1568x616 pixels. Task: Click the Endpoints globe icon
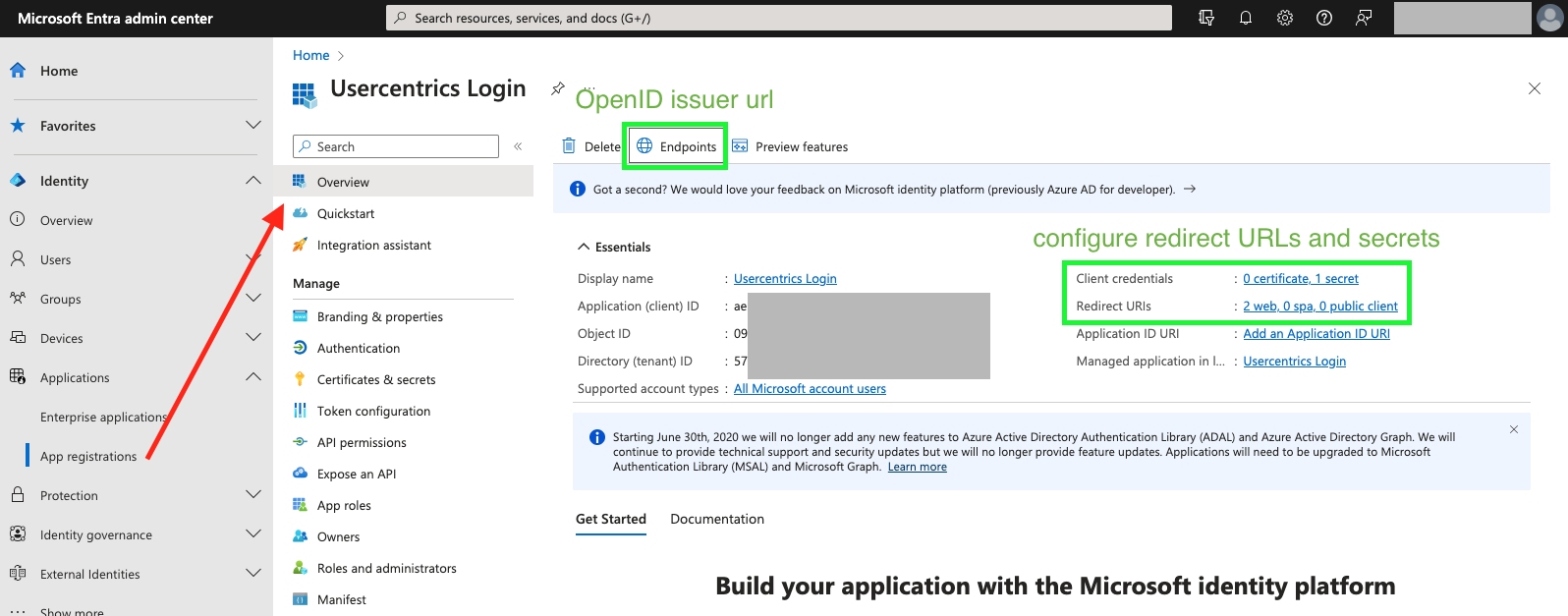click(644, 146)
